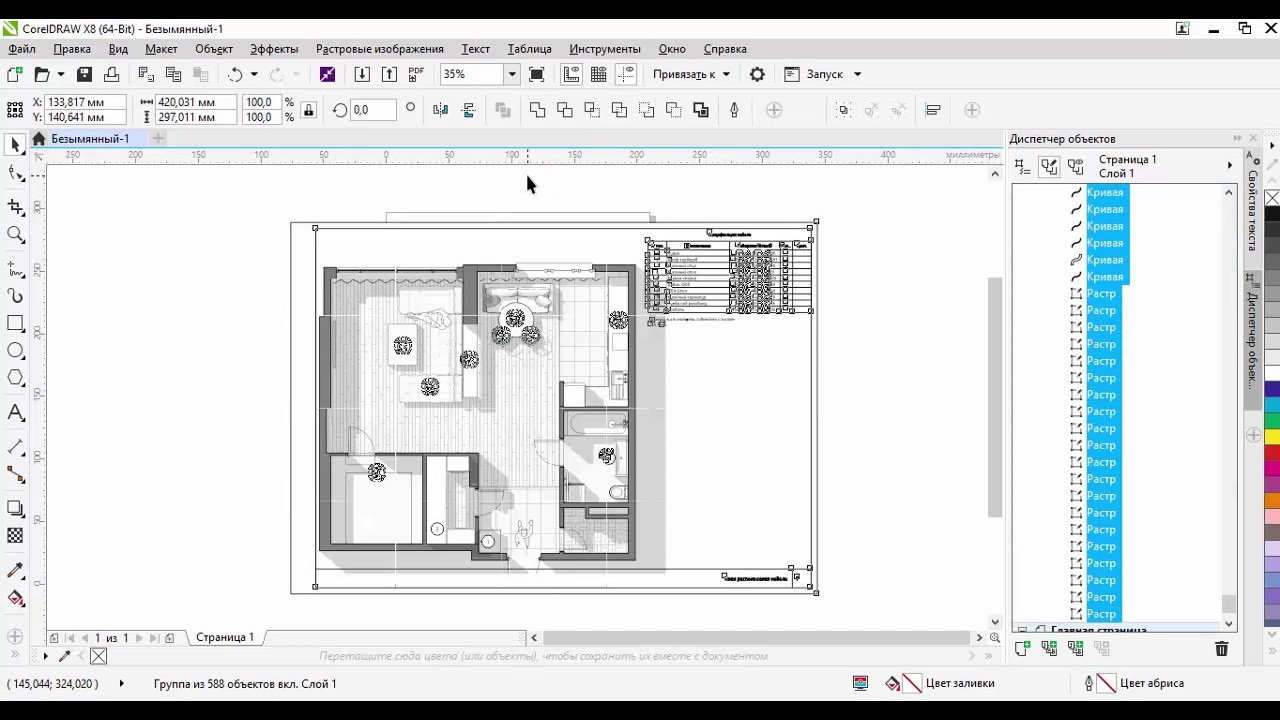
Task: Select the Connector tool
Action: tap(15, 475)
